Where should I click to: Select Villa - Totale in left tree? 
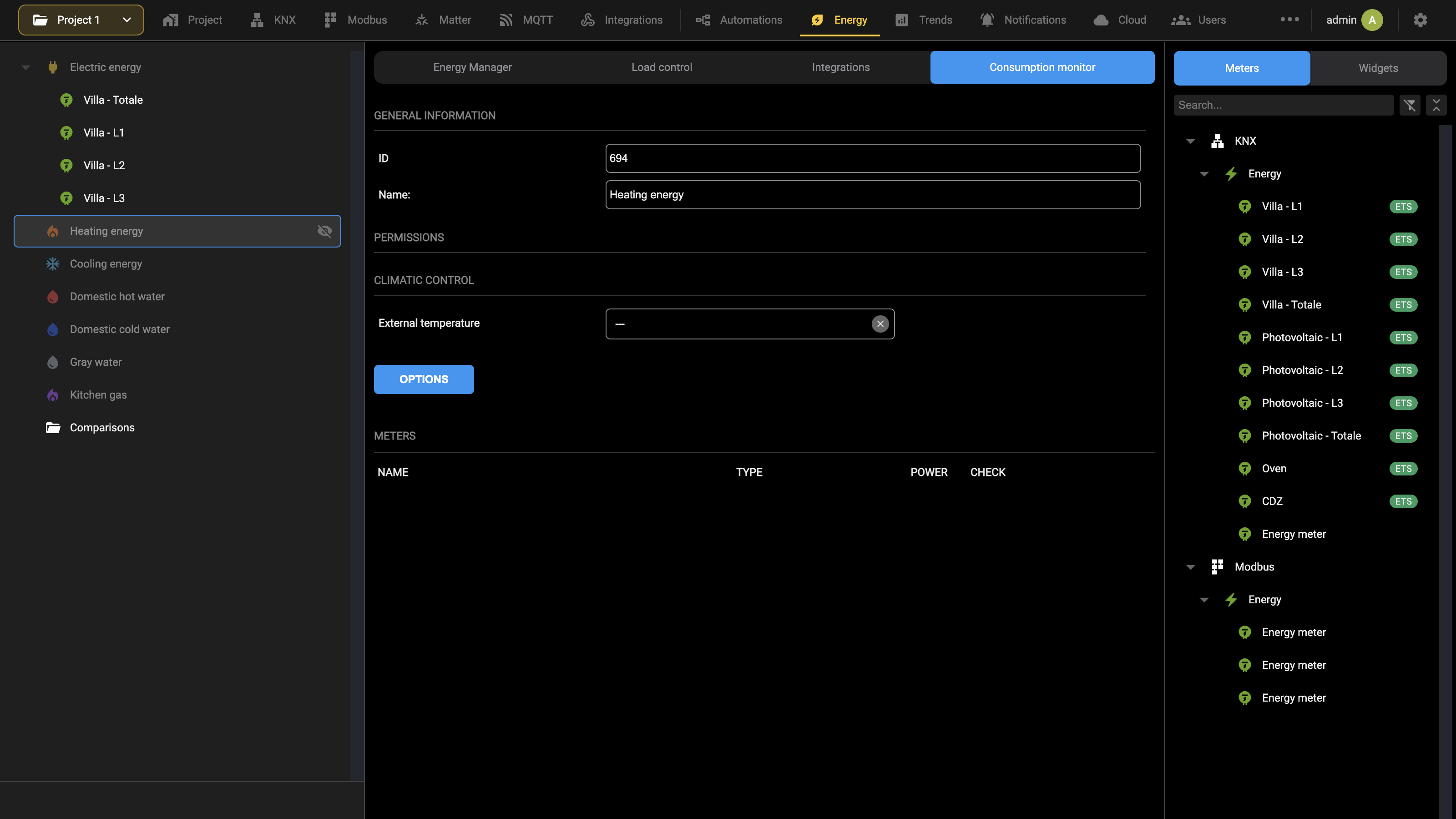tap(113, 100)
